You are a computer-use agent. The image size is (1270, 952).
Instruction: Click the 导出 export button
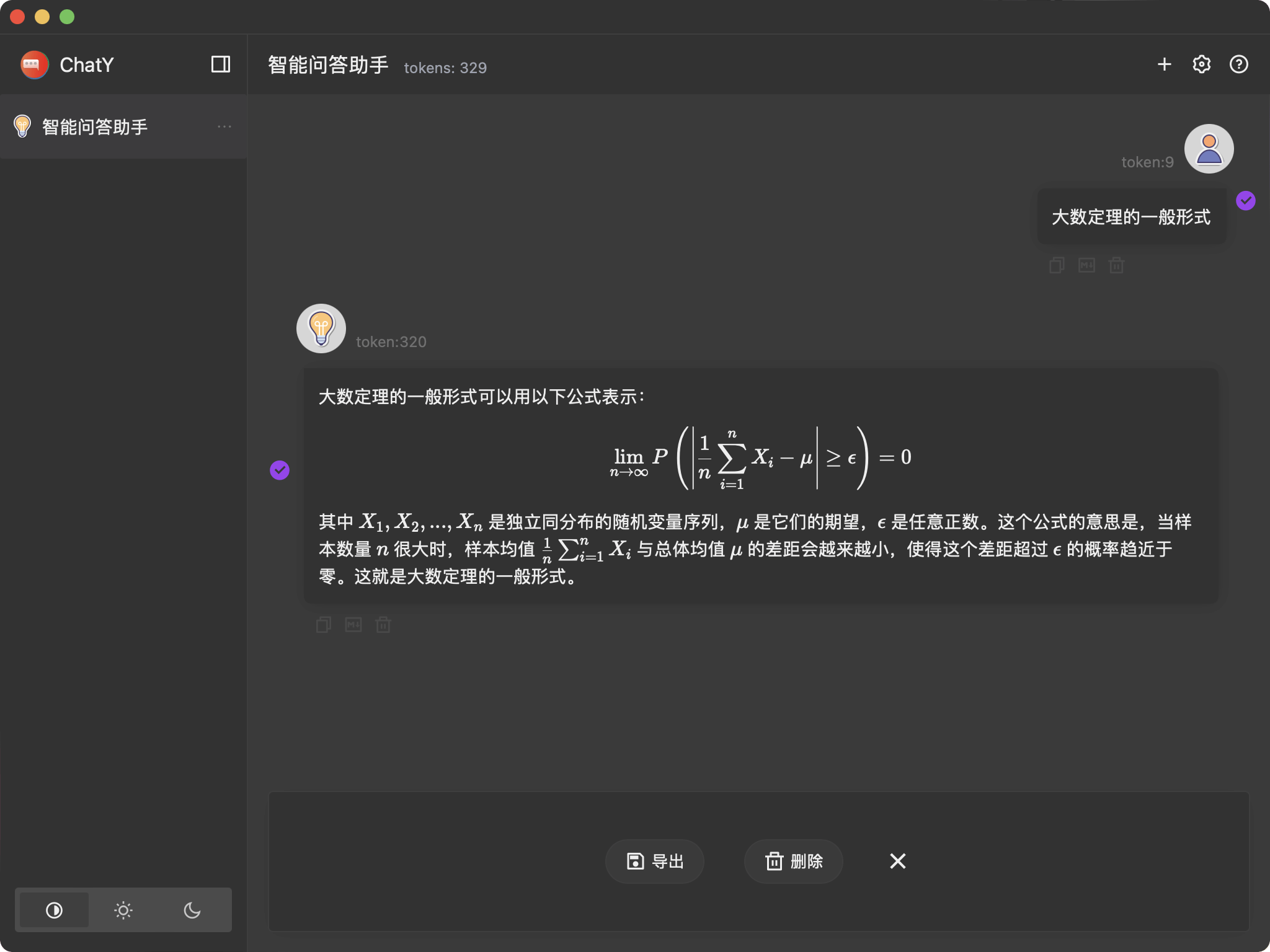[x=655, y=861]
